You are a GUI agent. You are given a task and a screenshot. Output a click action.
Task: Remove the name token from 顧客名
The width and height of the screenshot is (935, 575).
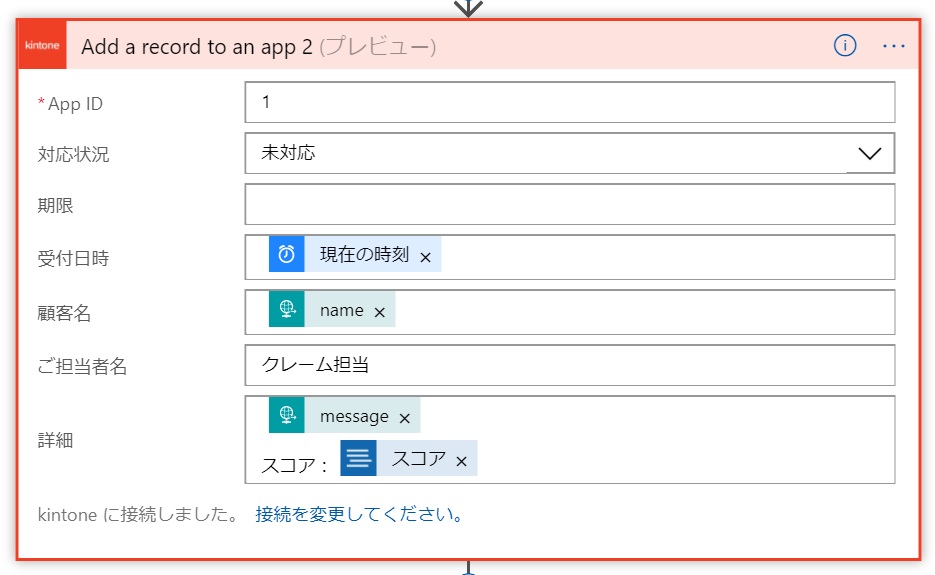[x=380, y=312]
